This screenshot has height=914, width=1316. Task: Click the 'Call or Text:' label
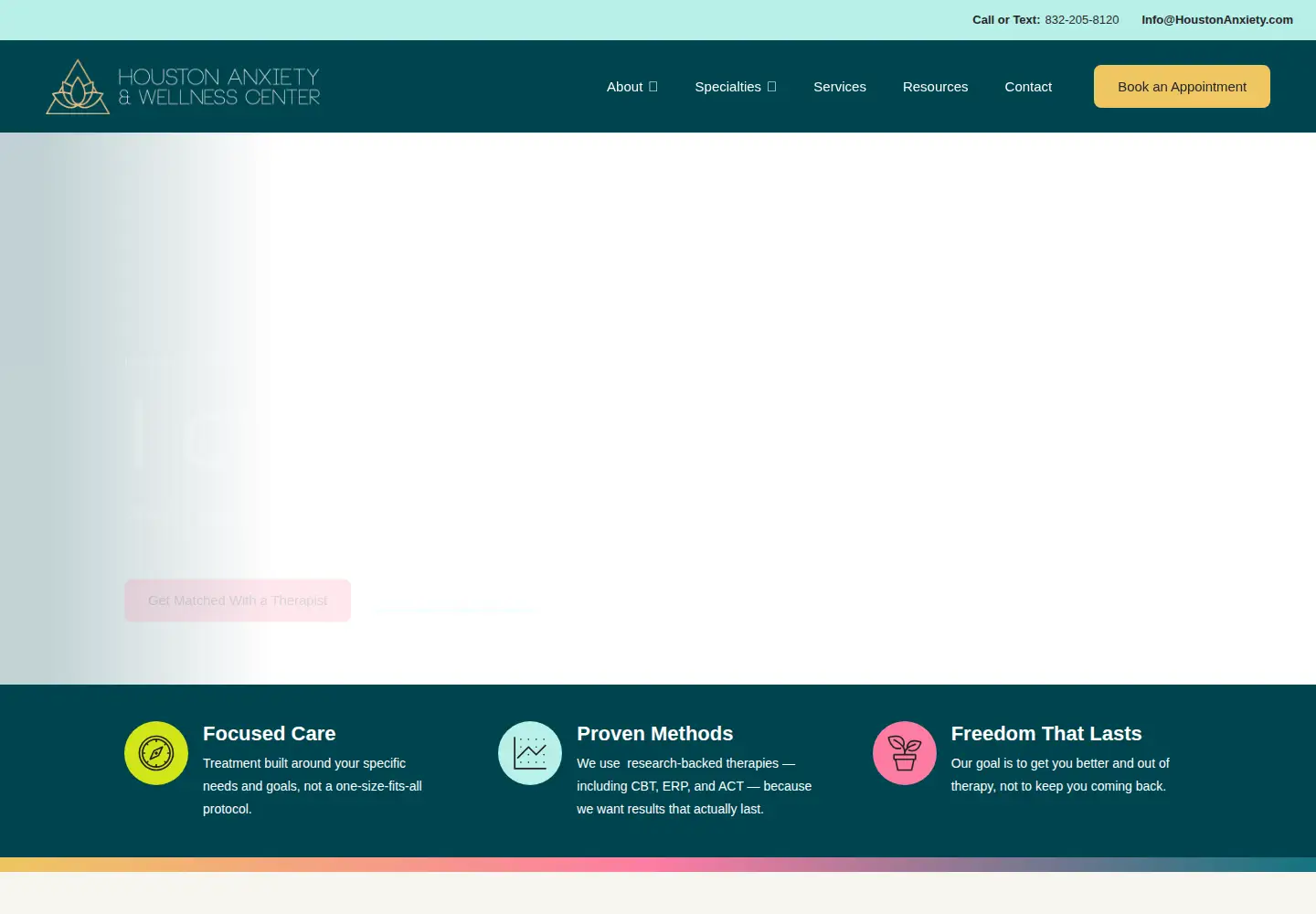tap(1006, 20)
